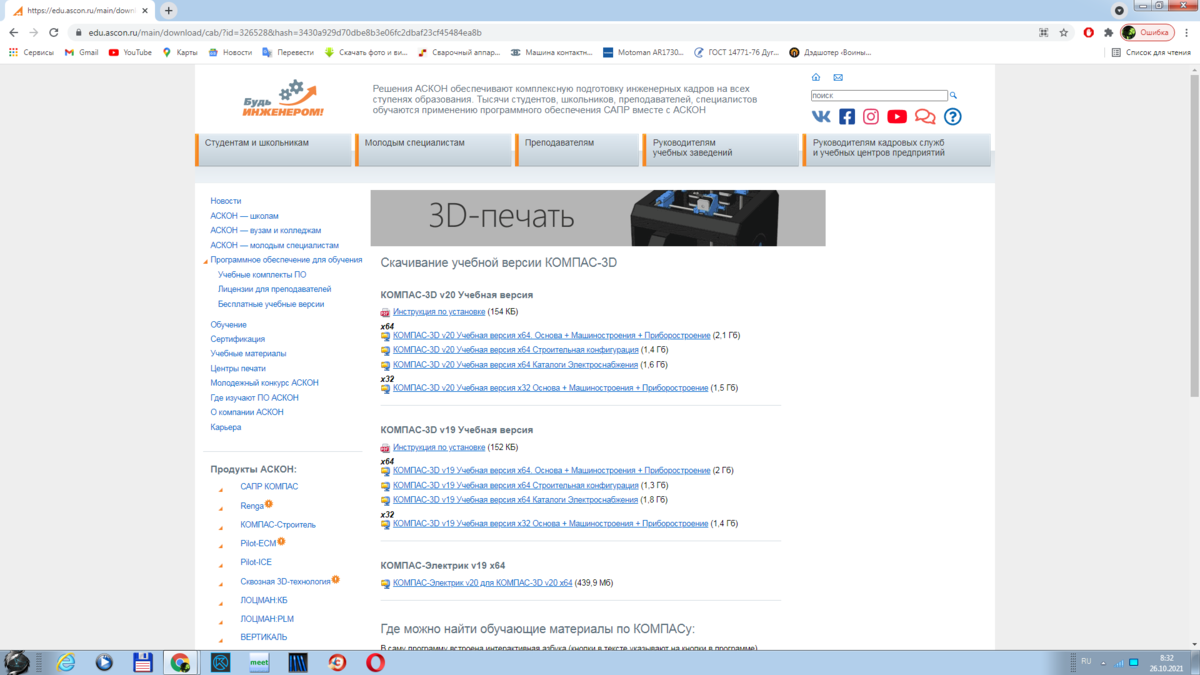Open the YouTube channel icon
The height and width of the screenshot is (675, 1200).
[897, 116]
